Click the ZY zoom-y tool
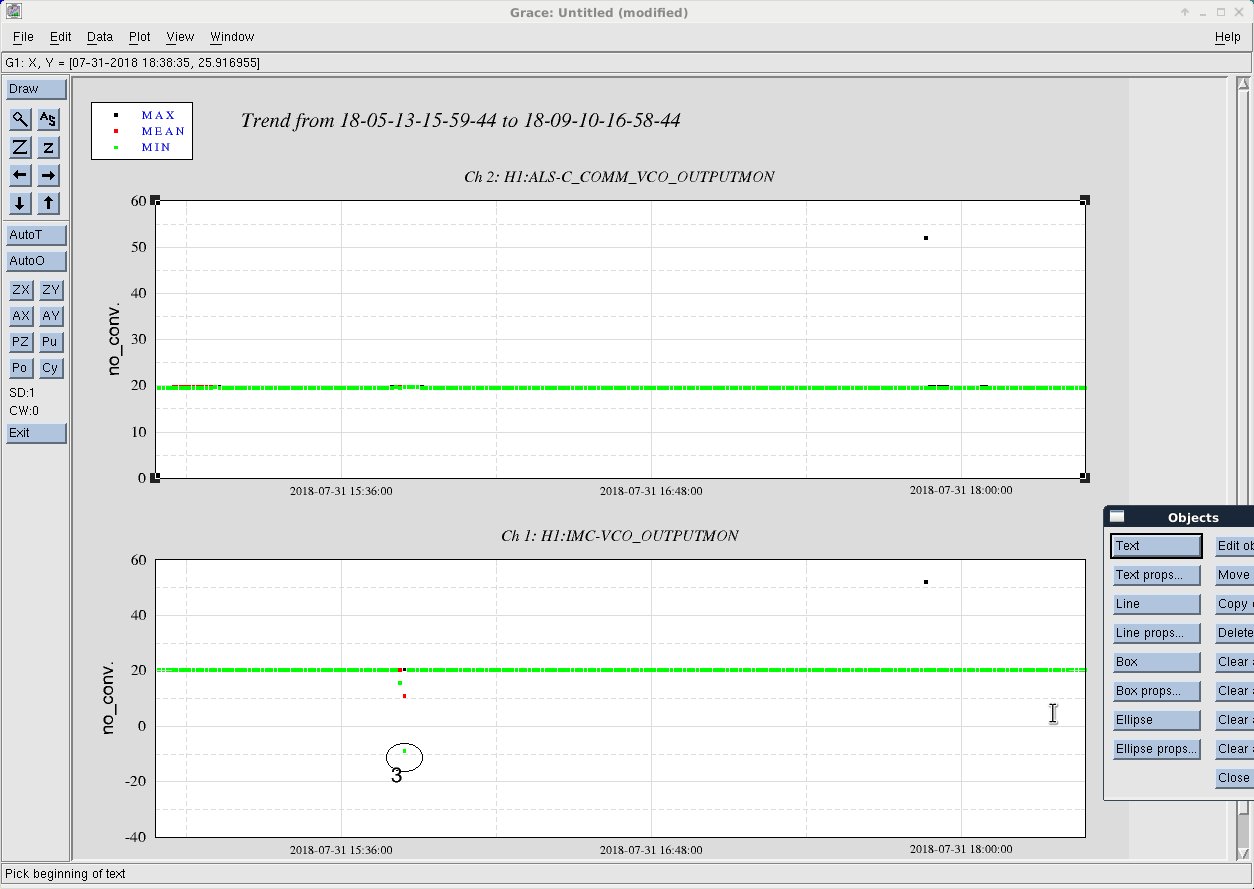 point(51,290)
